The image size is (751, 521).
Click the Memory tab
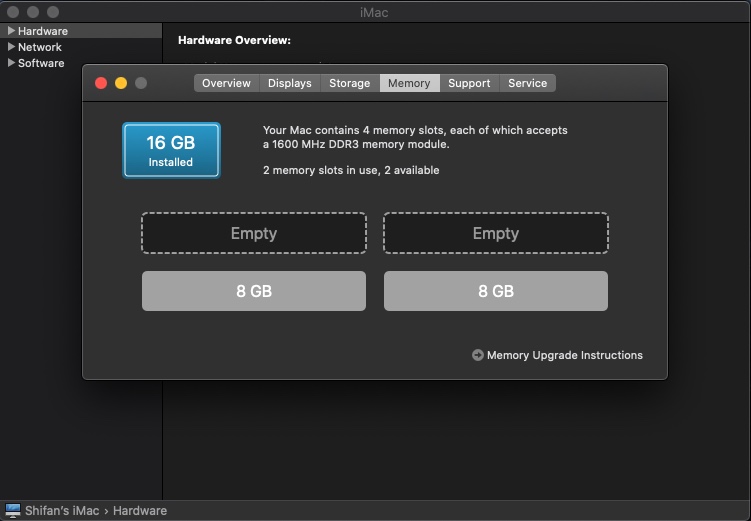tap(409, 83)
